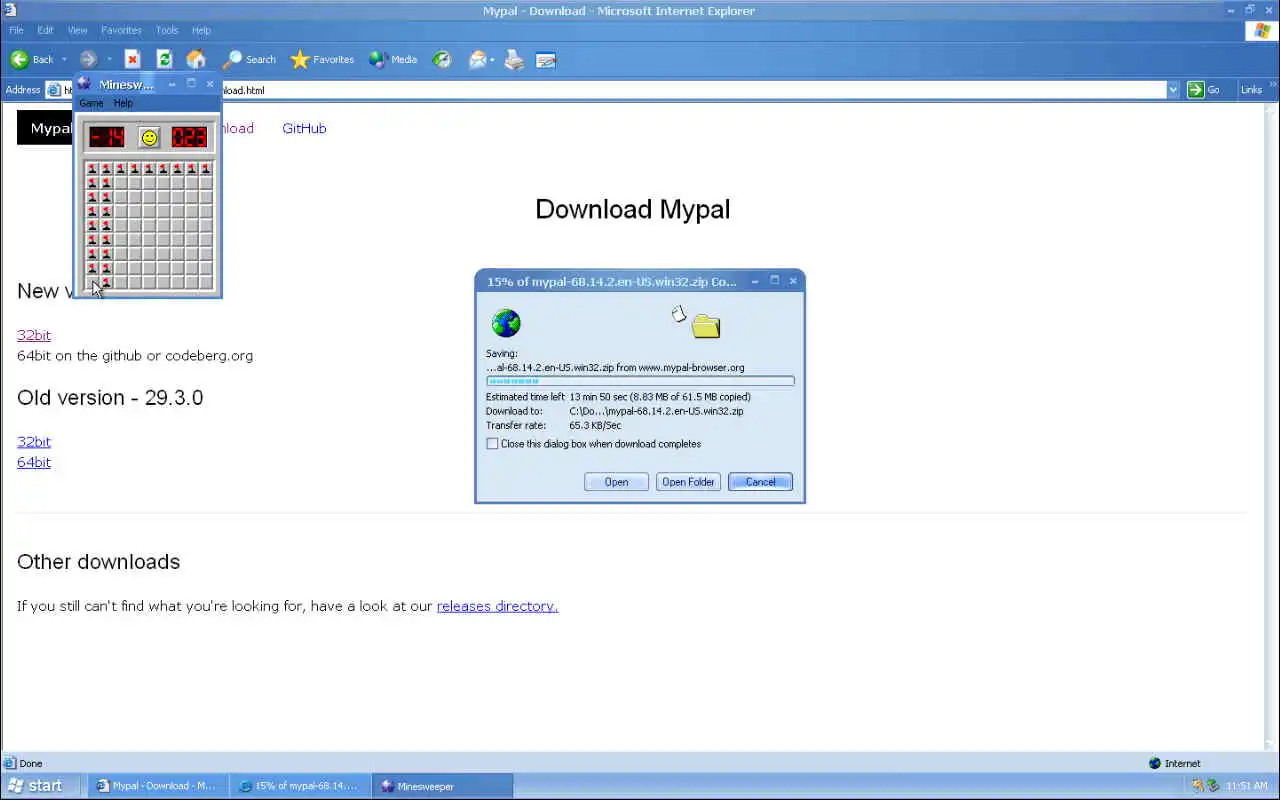
Task: Refresh the page with the green arrows icon
Action: click(x=164, y=60)
